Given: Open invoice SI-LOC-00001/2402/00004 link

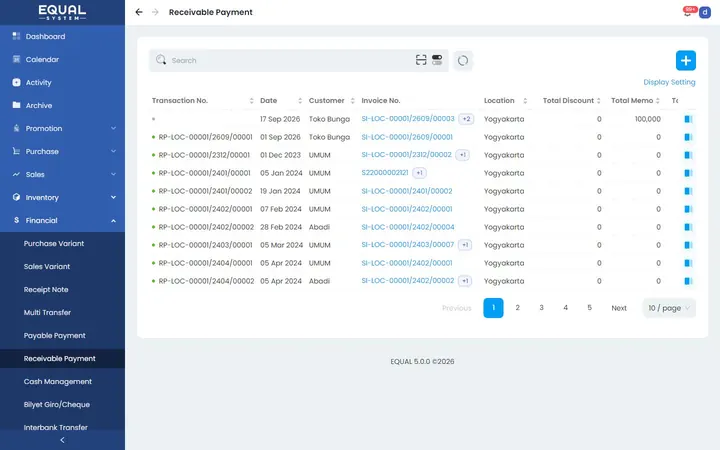Looking at the screenshot, I should pos(408,227).
